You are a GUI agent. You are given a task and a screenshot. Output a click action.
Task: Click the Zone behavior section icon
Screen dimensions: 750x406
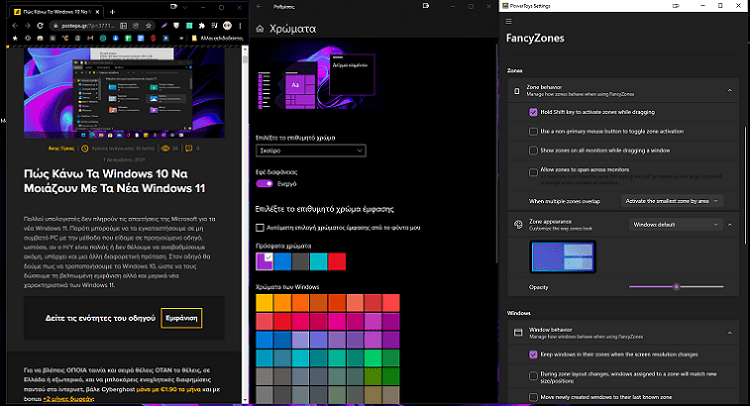pyautogui.click(x=517, y=90)
